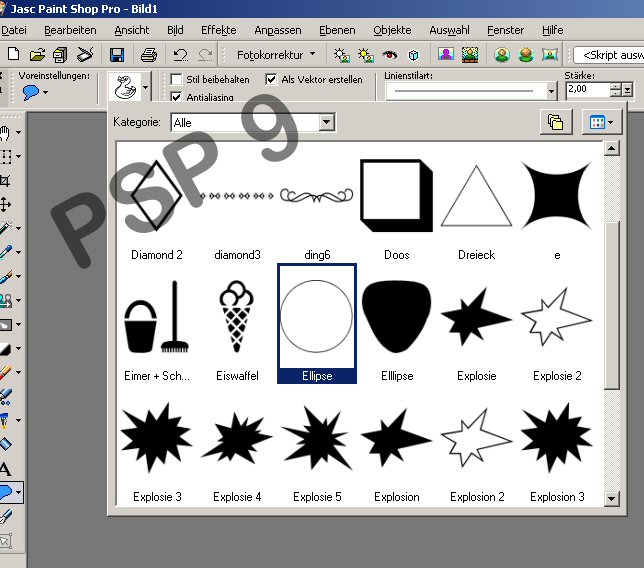Click the Browse (file browser) icon
644x568 pixels.
[x=60, y=55]
